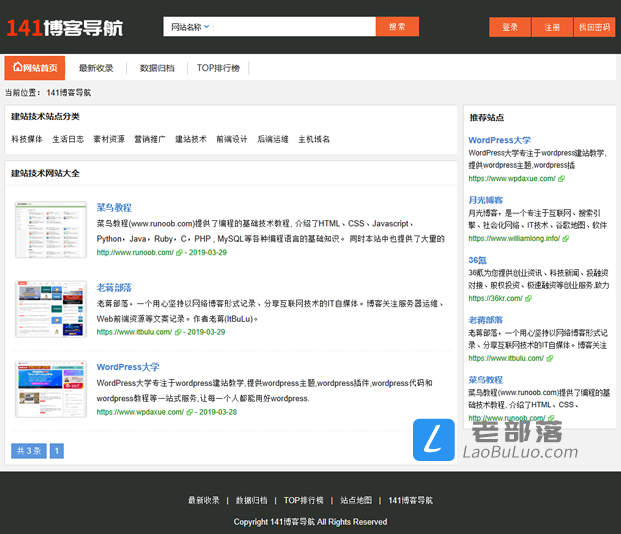Click 建站技术网站大全 section heading

click(45, 174)
